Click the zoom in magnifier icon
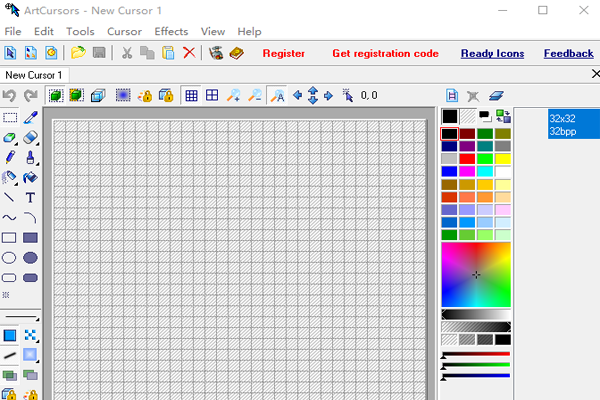This screenshot has height=400, width=600. [234, 96]
